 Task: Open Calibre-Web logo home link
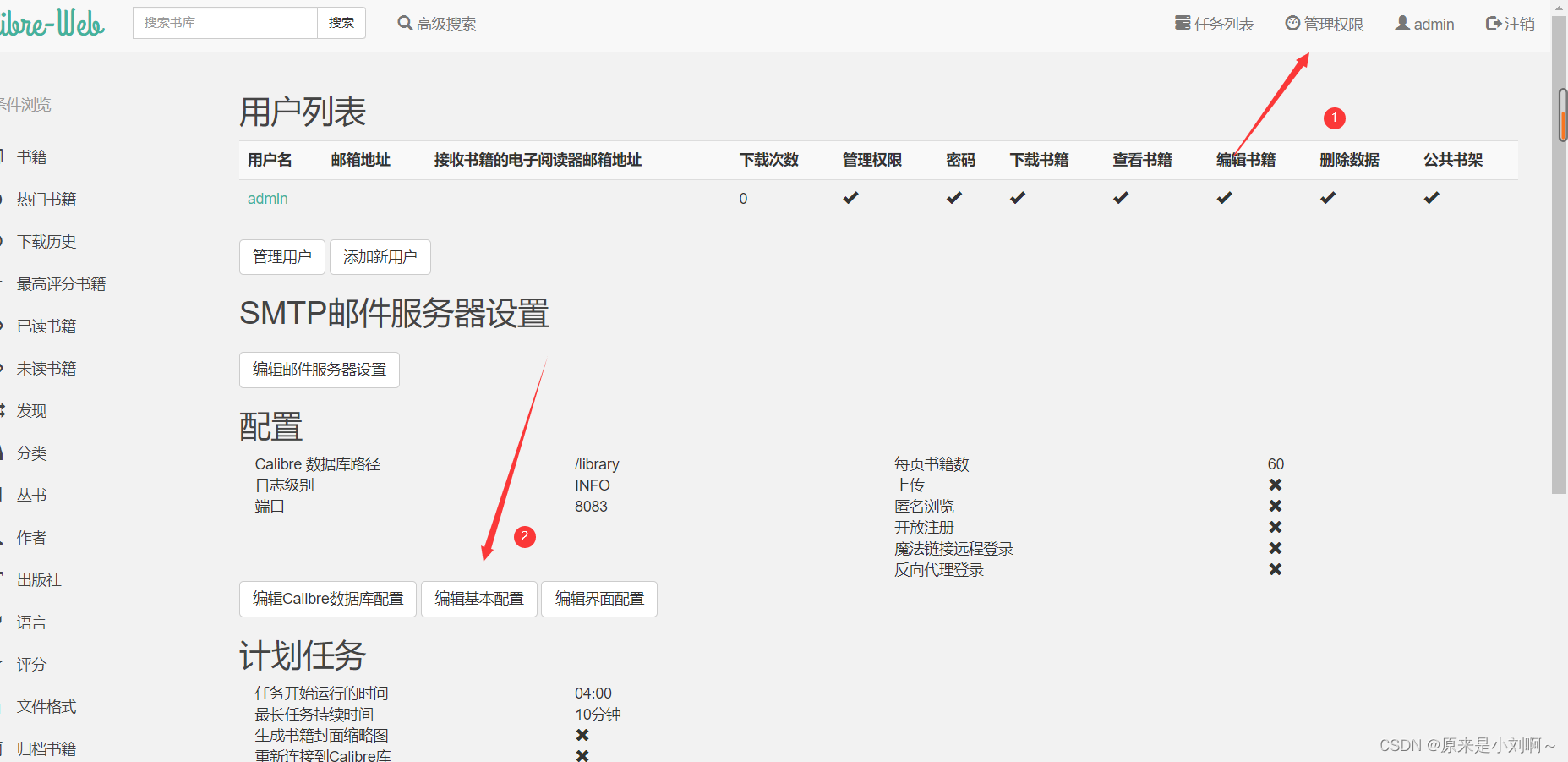[x=51, y=23]
